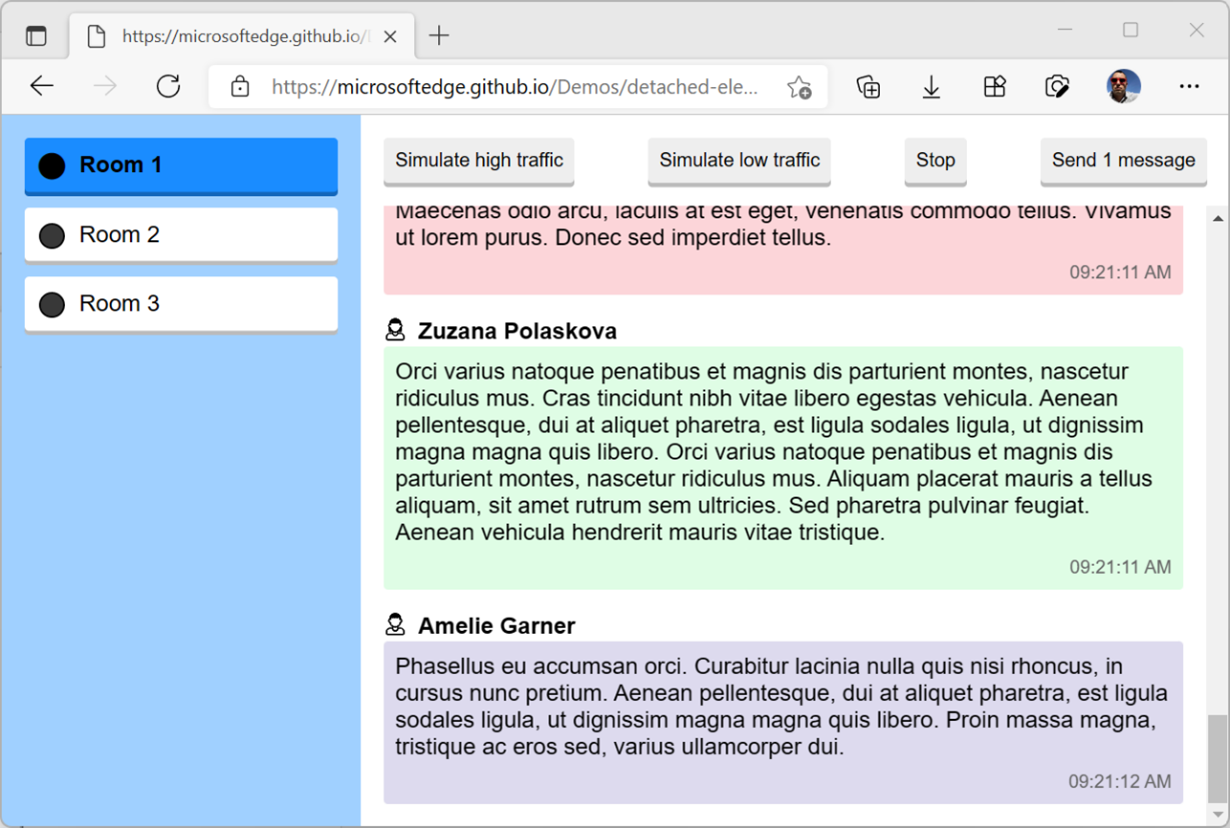This screenshot has height=828, width=1230.
Task: Open the user profile avatar
Action: click(x=1123, y=87)
